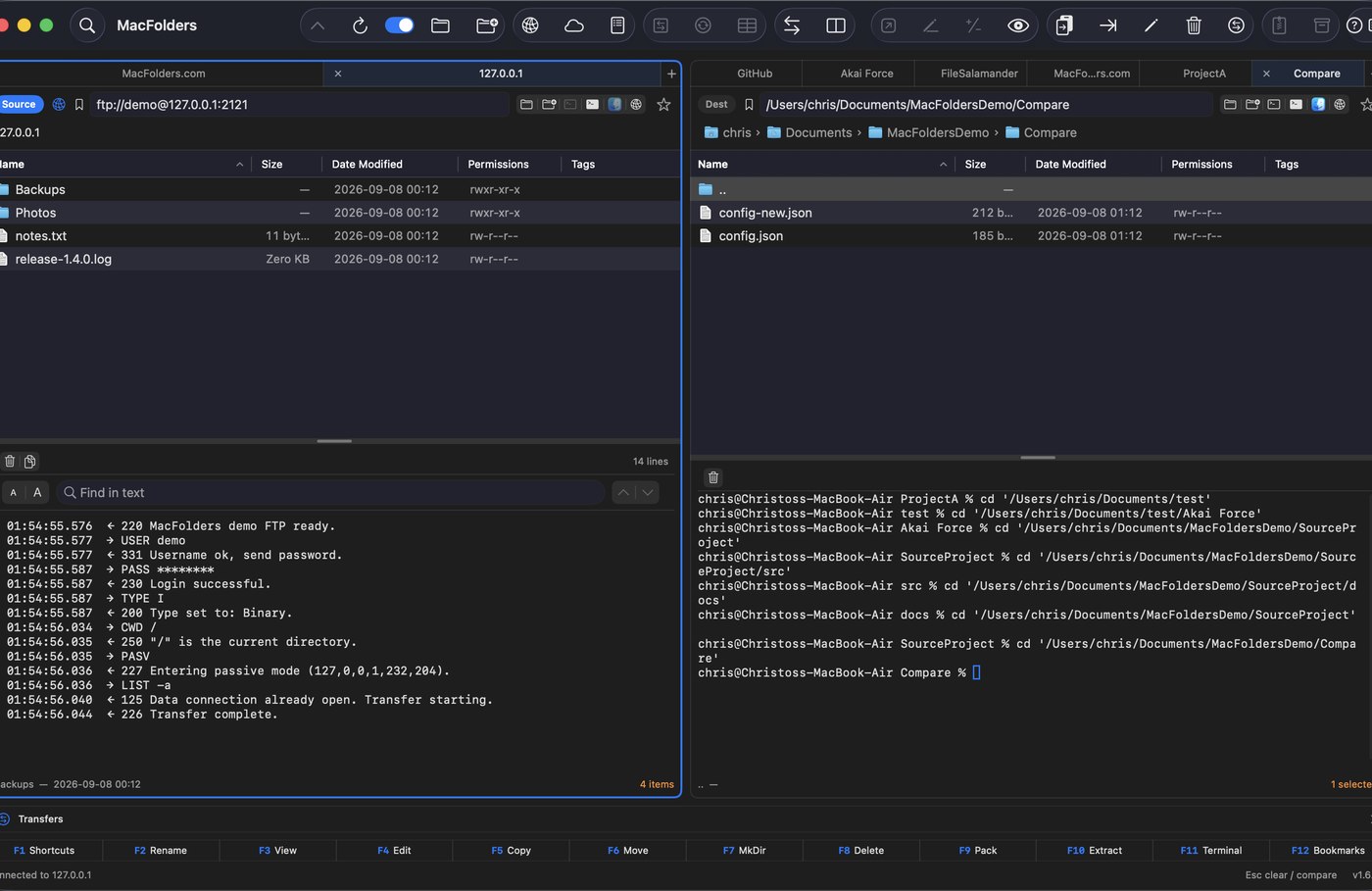Image resolution: width=1372 pixels, height=891 pixels.
Task: Click the cloud icon in the top toolbar
Action: (x=574, y=25)
